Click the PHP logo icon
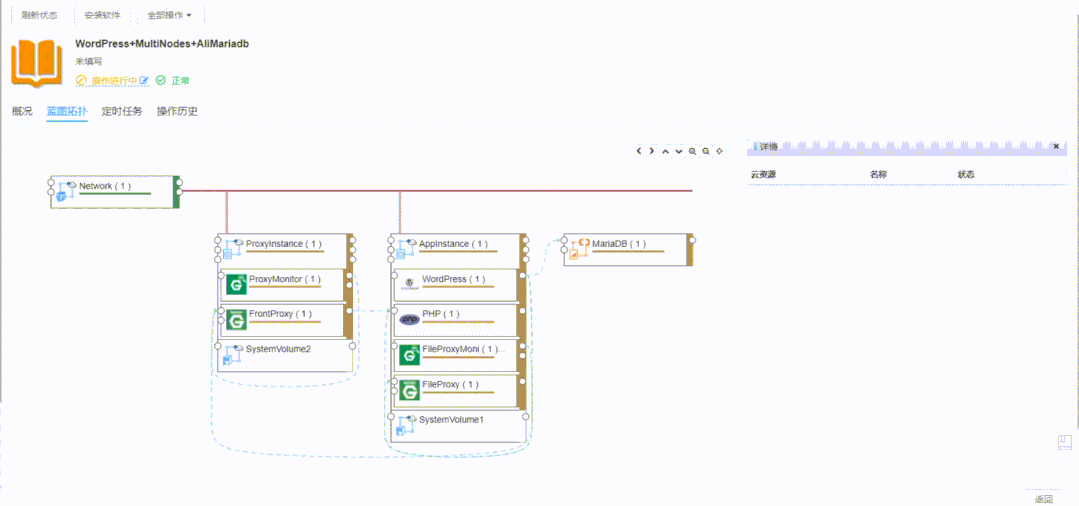Screen dimensions: 1079x506 410,319
